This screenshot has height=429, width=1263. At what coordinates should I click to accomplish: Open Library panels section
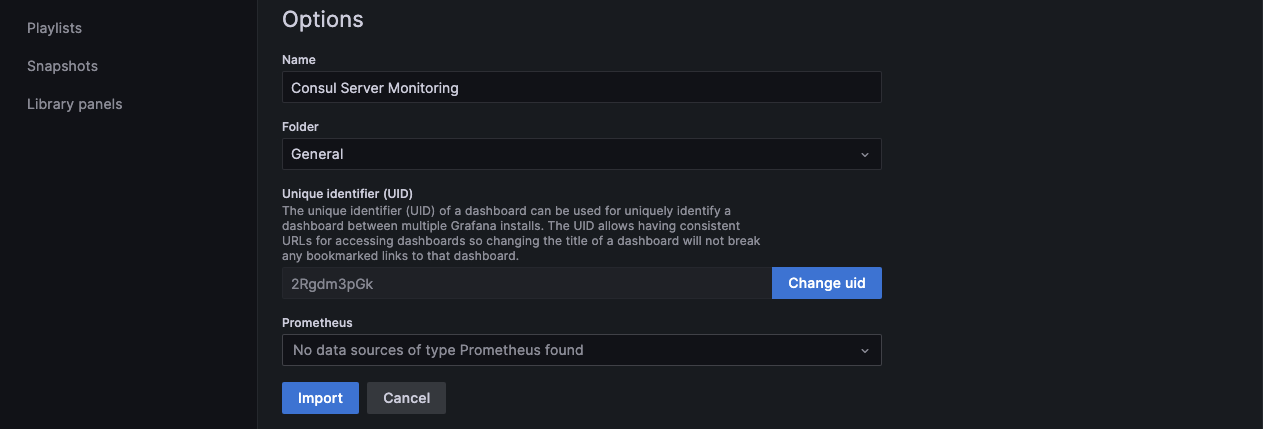tap(74, 104)
